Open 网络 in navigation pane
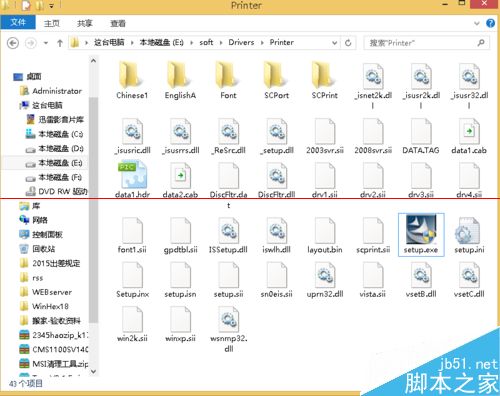Screen dimensions: 500x396 [x=33, y=220]
